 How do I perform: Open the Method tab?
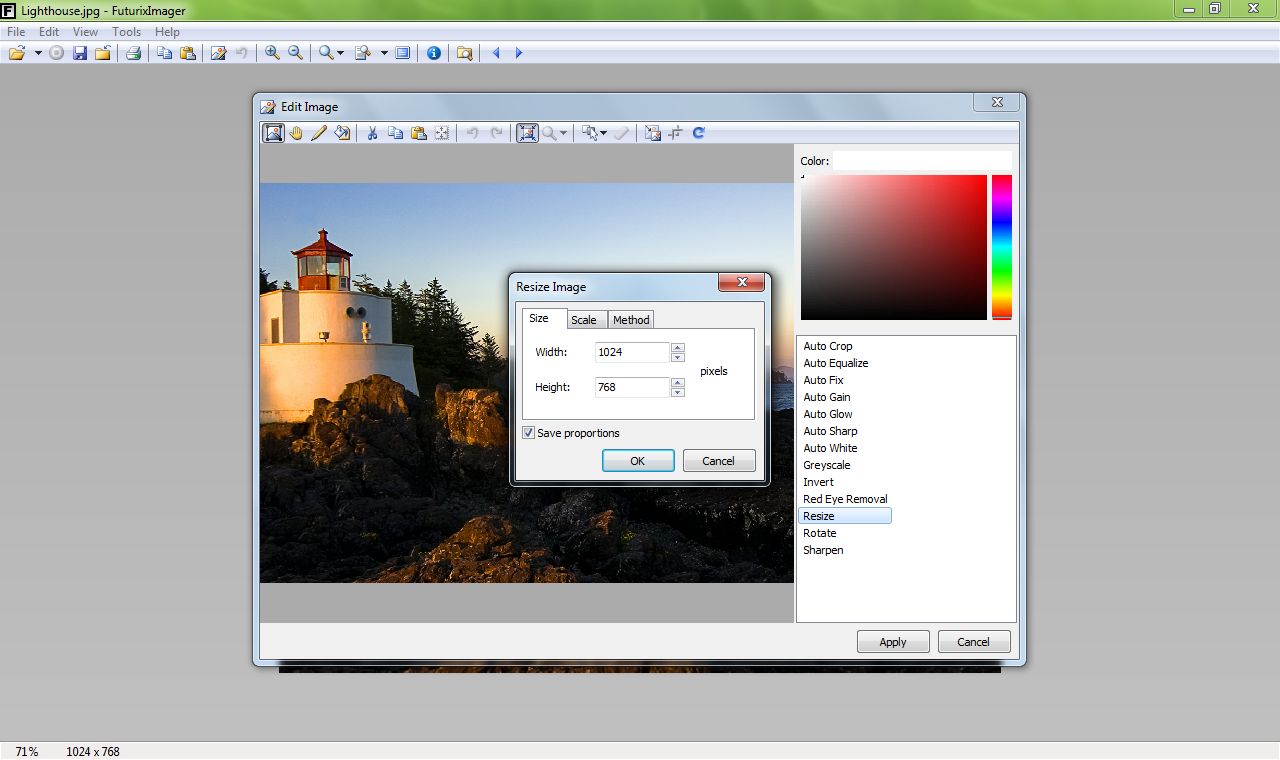[x=631, y=320]
